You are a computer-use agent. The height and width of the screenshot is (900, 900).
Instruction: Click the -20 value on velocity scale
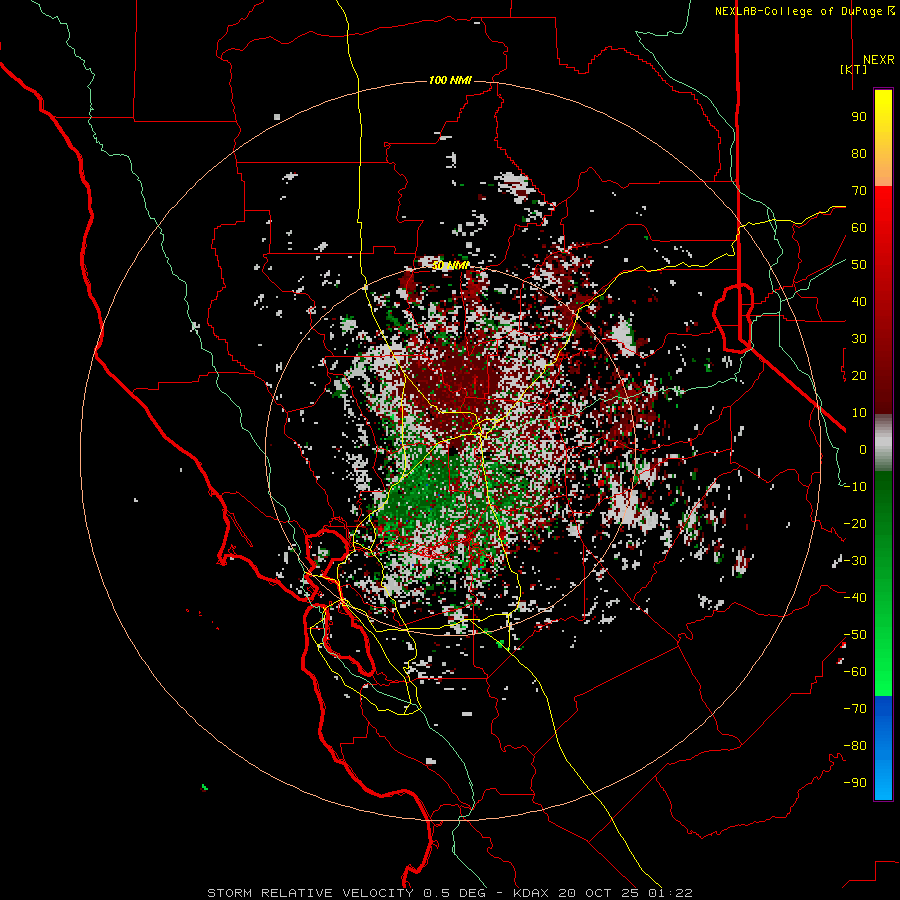(855, 524)
